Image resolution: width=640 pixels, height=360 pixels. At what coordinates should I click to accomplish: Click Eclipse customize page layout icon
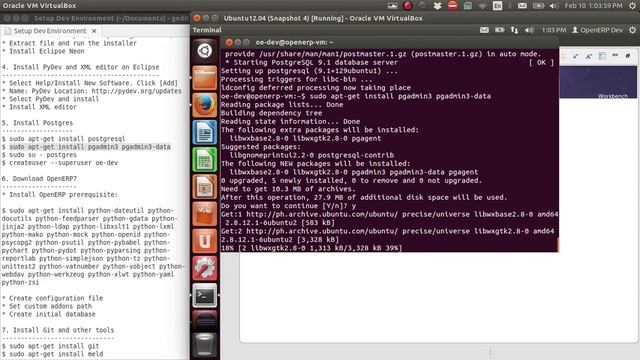tap(602, 56)
